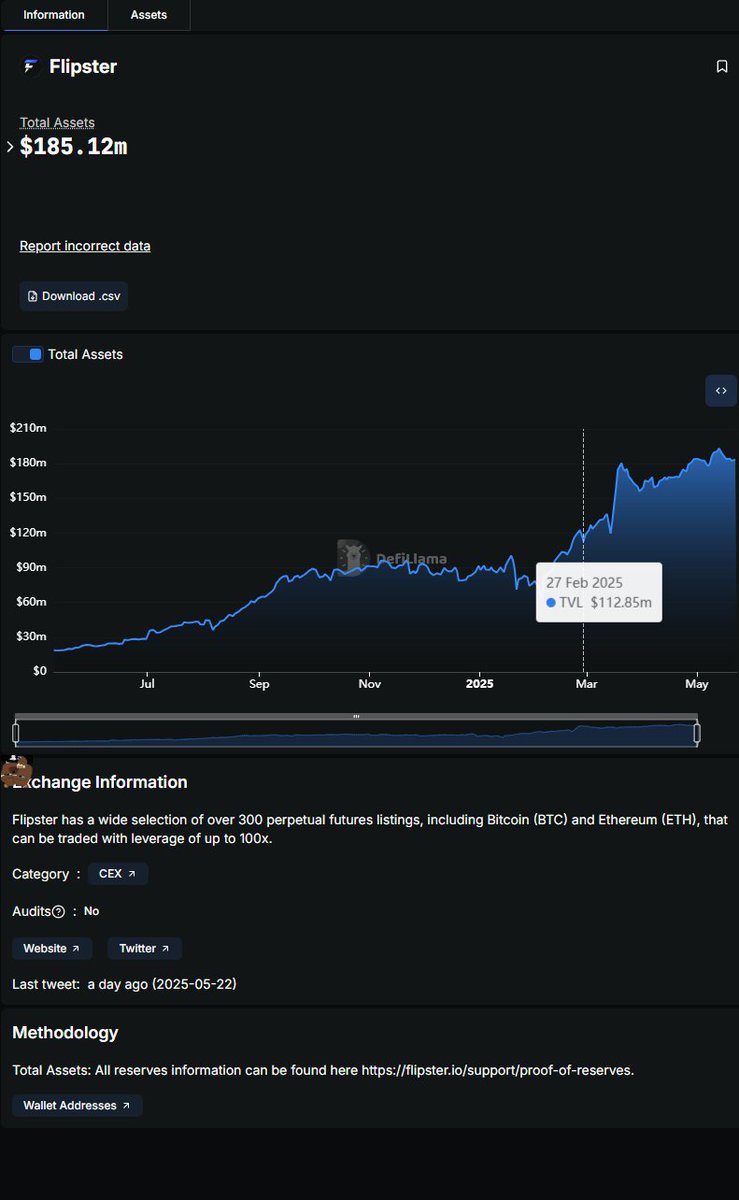739x1200 pixels.
Task: Download the .csv data file
Action: pos(74,296)
